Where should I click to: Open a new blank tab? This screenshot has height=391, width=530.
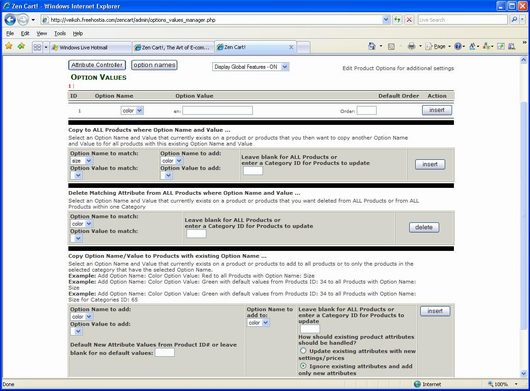[303, 47]
